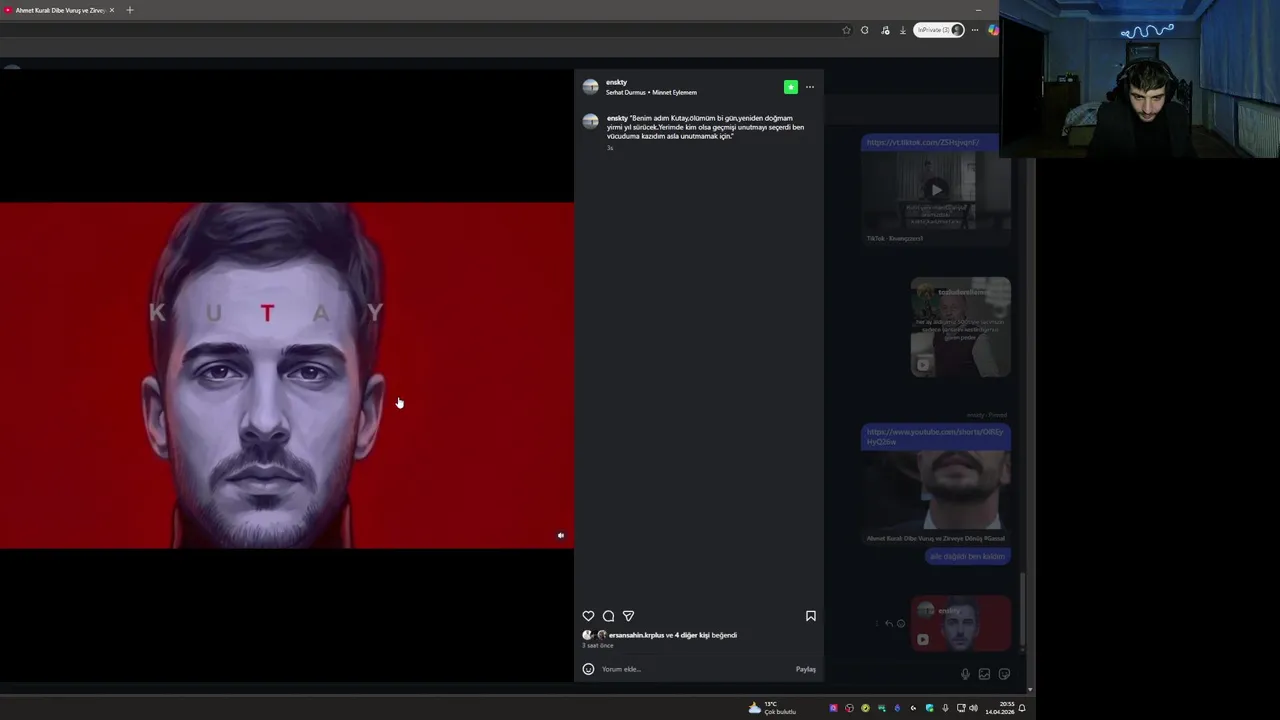This screenshot has height=720, width=1280.
Task: Click microphone icon in system tray
Action: pyautogui.click(x=945, y=708)
